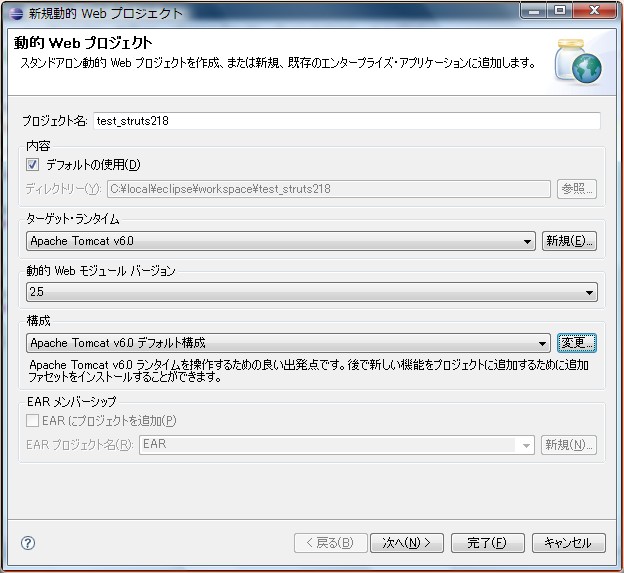Click the 新規(E) button beside target runtime
Screen dimensions: 624x573
[569, 241]
